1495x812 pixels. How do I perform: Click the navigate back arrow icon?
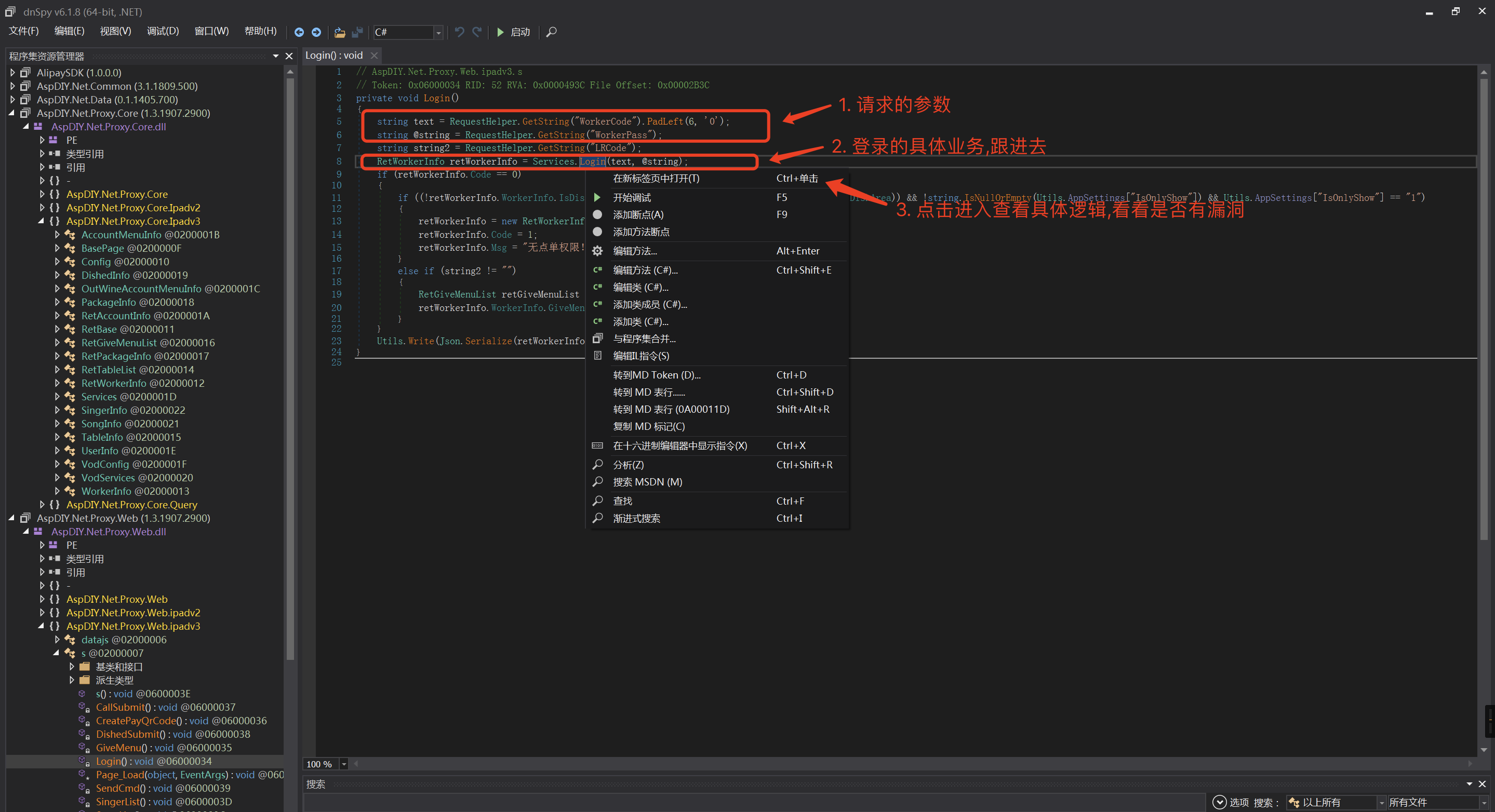(x=299, y=32)
